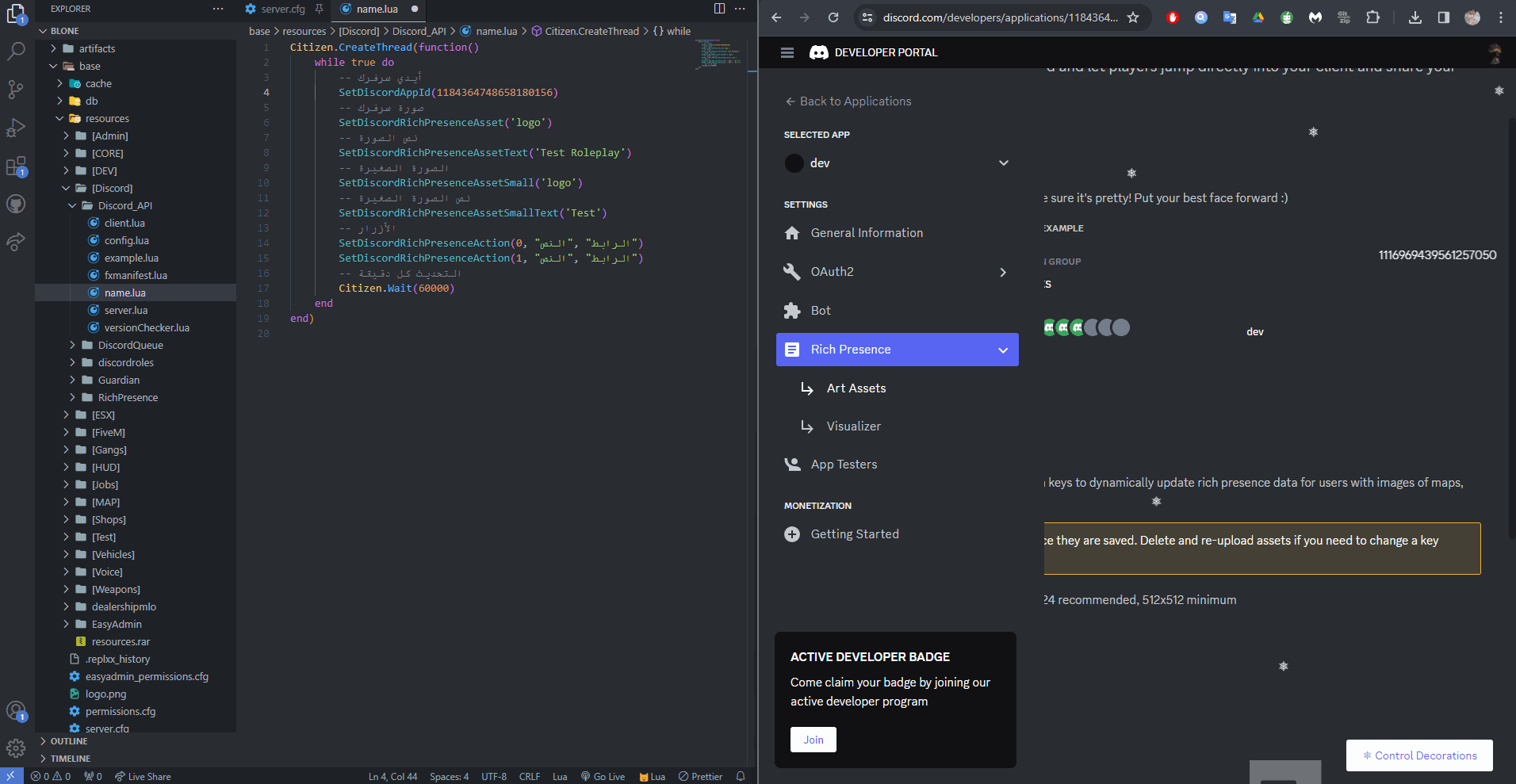Open the Run and Debug view
Screen dimensions: 1516x784
(16, 128)
